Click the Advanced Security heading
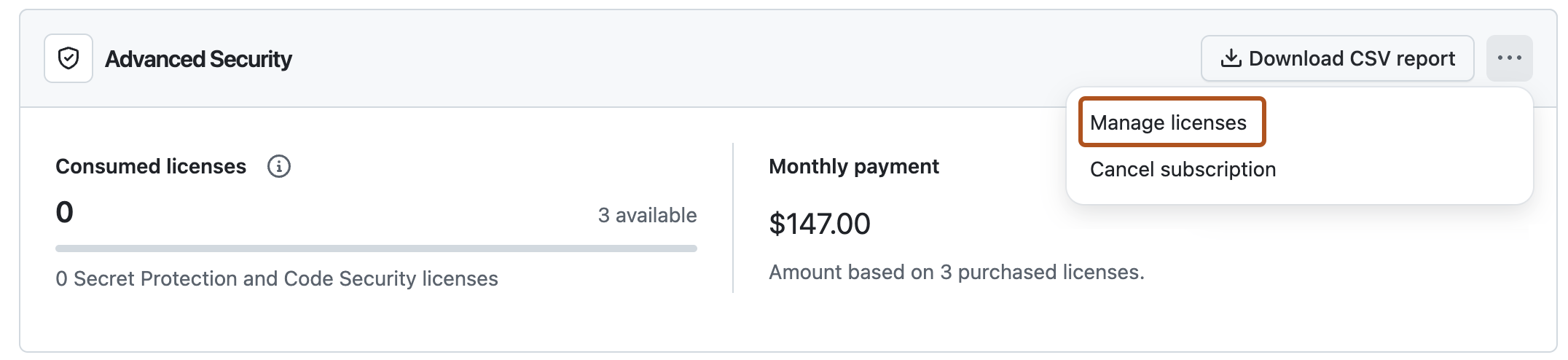This screenshot has height=360, width=1568. (x=198, y=59)
